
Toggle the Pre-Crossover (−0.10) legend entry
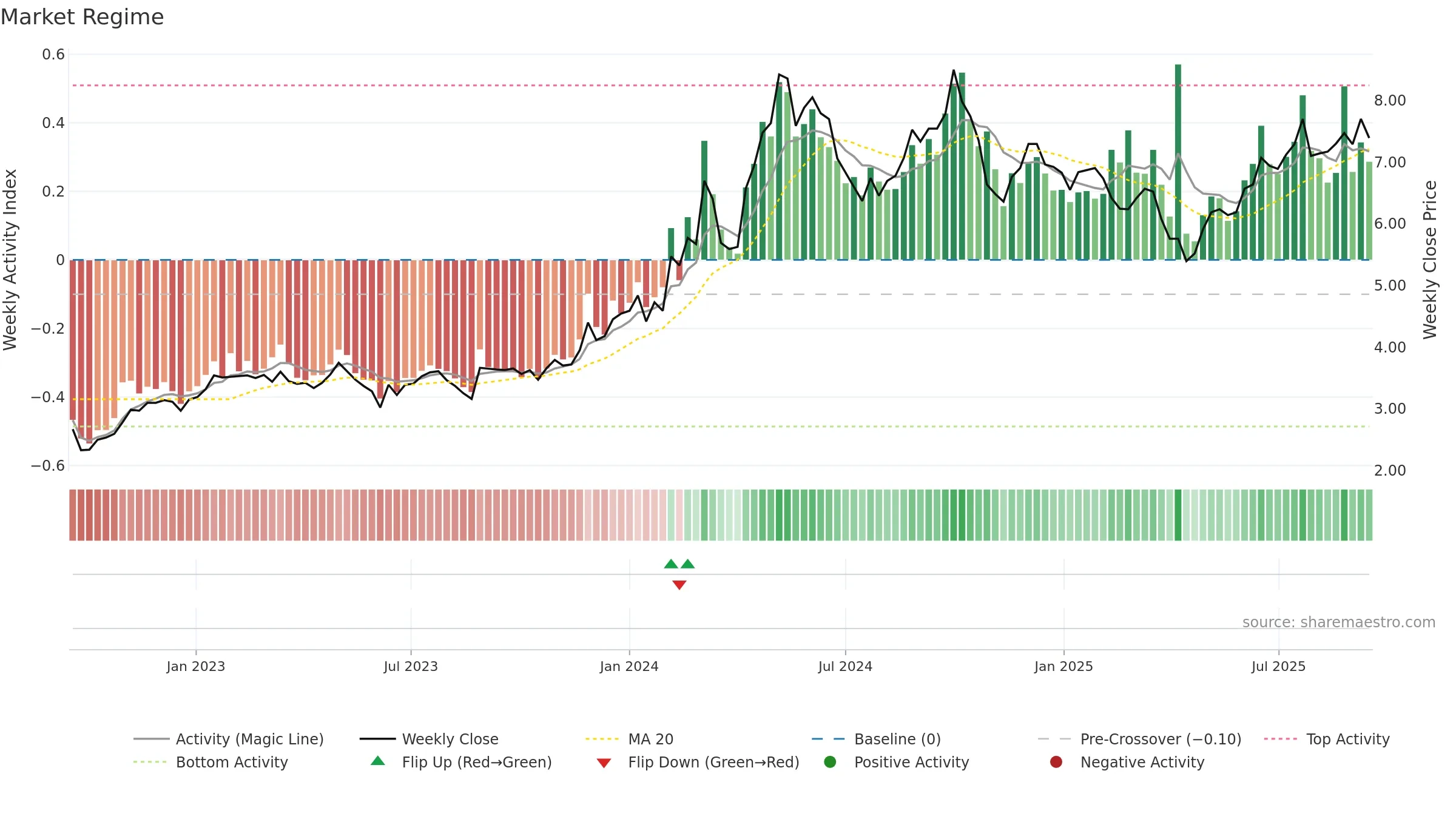(1139, 739)
